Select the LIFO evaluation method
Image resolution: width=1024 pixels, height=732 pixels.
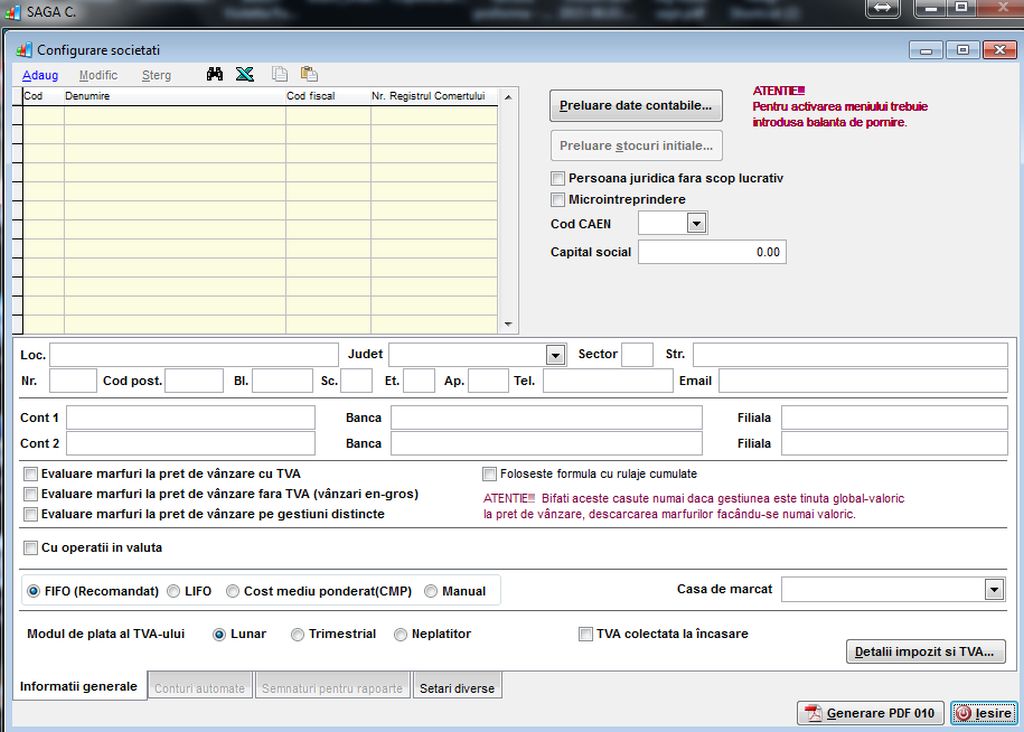click(171, 590)
